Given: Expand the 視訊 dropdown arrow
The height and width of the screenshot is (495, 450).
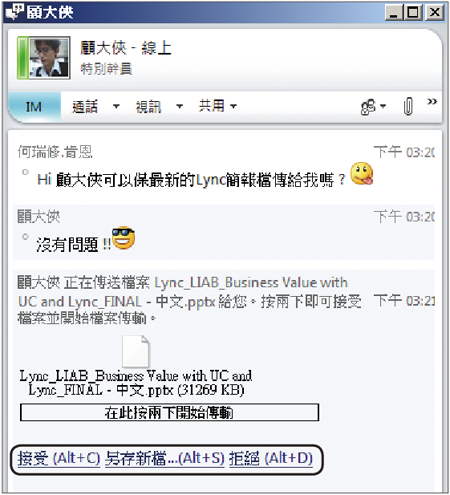Looking at the screenshot, I should pyautogui.click(x=180, y=107).
